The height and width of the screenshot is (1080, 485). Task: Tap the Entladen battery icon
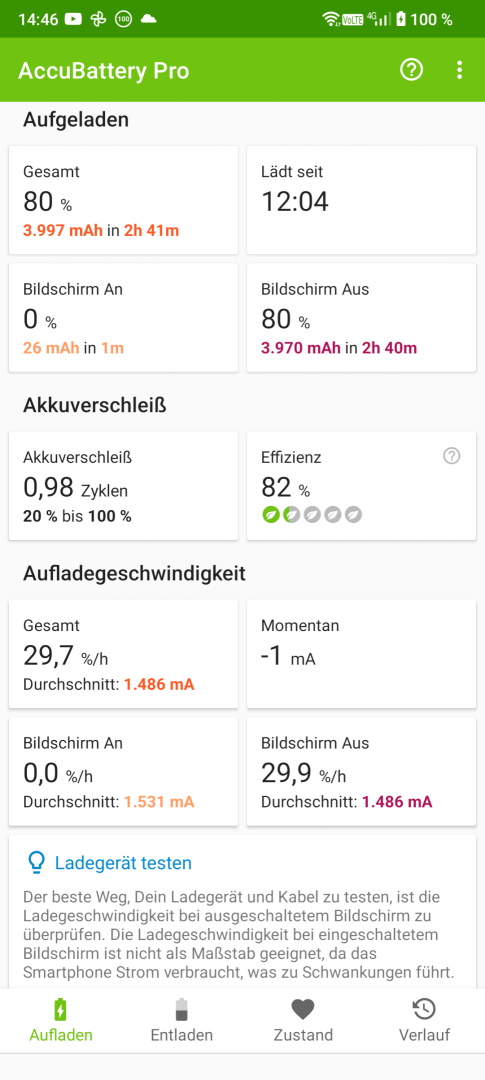click(x=181, y=1010)
